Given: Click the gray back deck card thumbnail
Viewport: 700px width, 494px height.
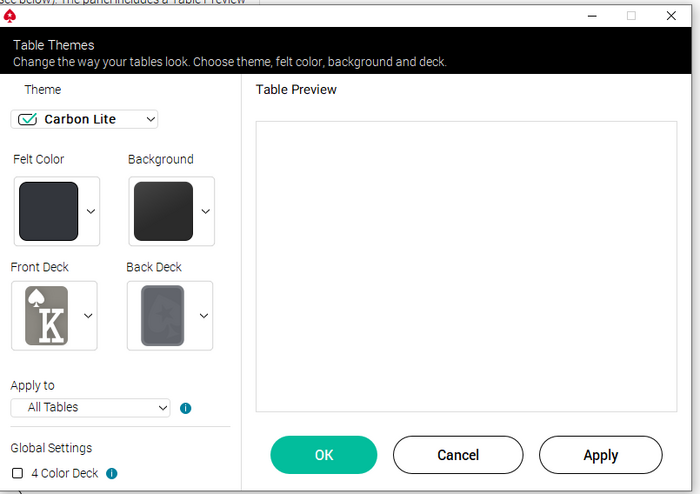Looking at the screenshot, I should (x=162, y=315).
